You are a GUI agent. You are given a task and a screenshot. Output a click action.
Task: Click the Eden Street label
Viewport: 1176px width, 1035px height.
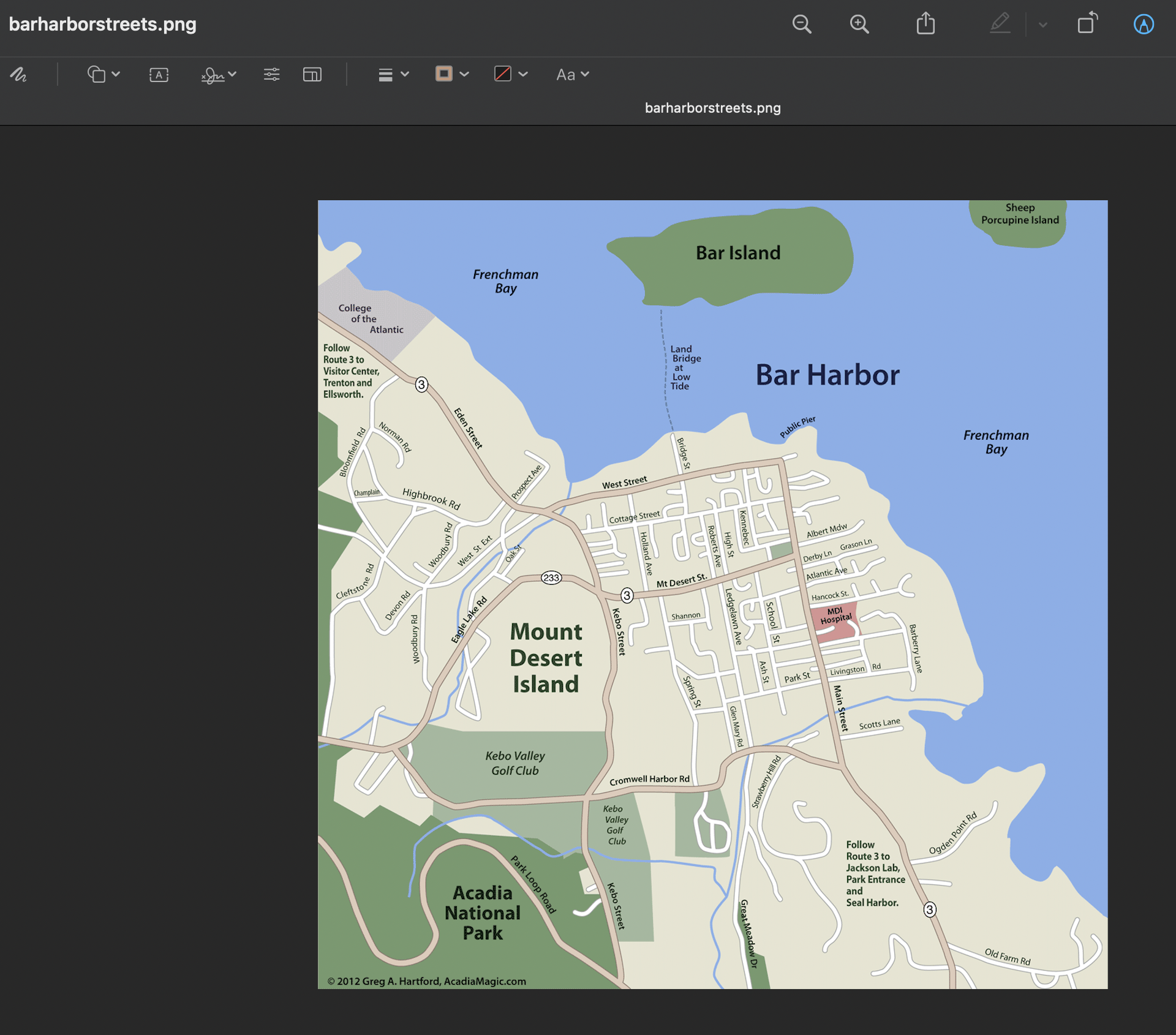(x=469, y=428)
